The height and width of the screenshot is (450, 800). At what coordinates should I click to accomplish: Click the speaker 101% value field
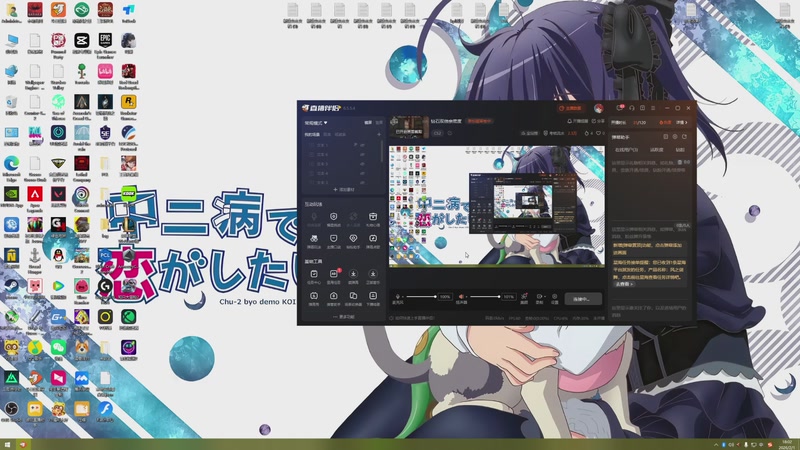click(509, 296)
